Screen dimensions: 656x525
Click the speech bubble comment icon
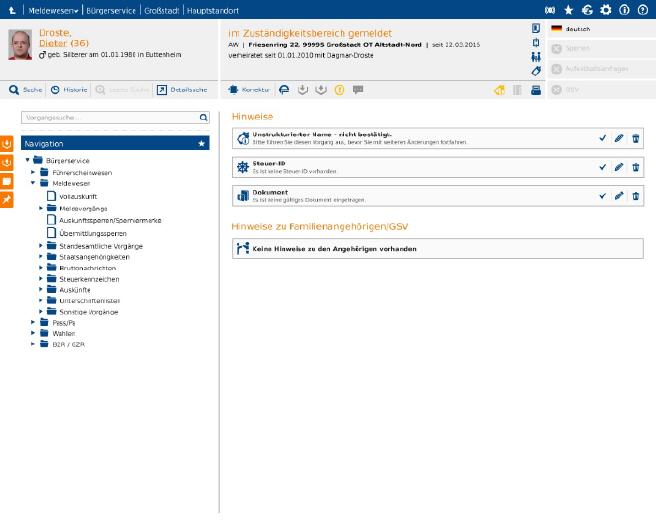point(358,90)
